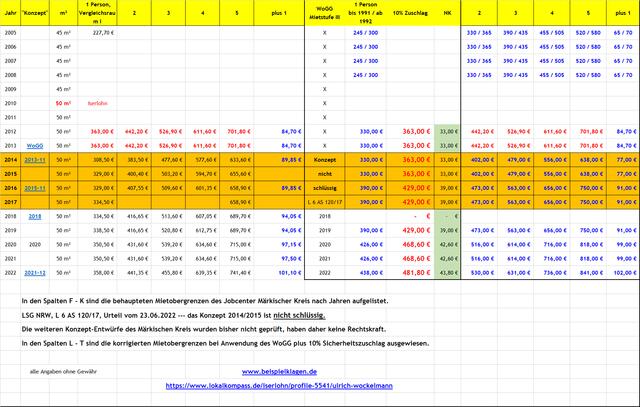Follow the 2015-11 concept link

(x=35, y=188)
